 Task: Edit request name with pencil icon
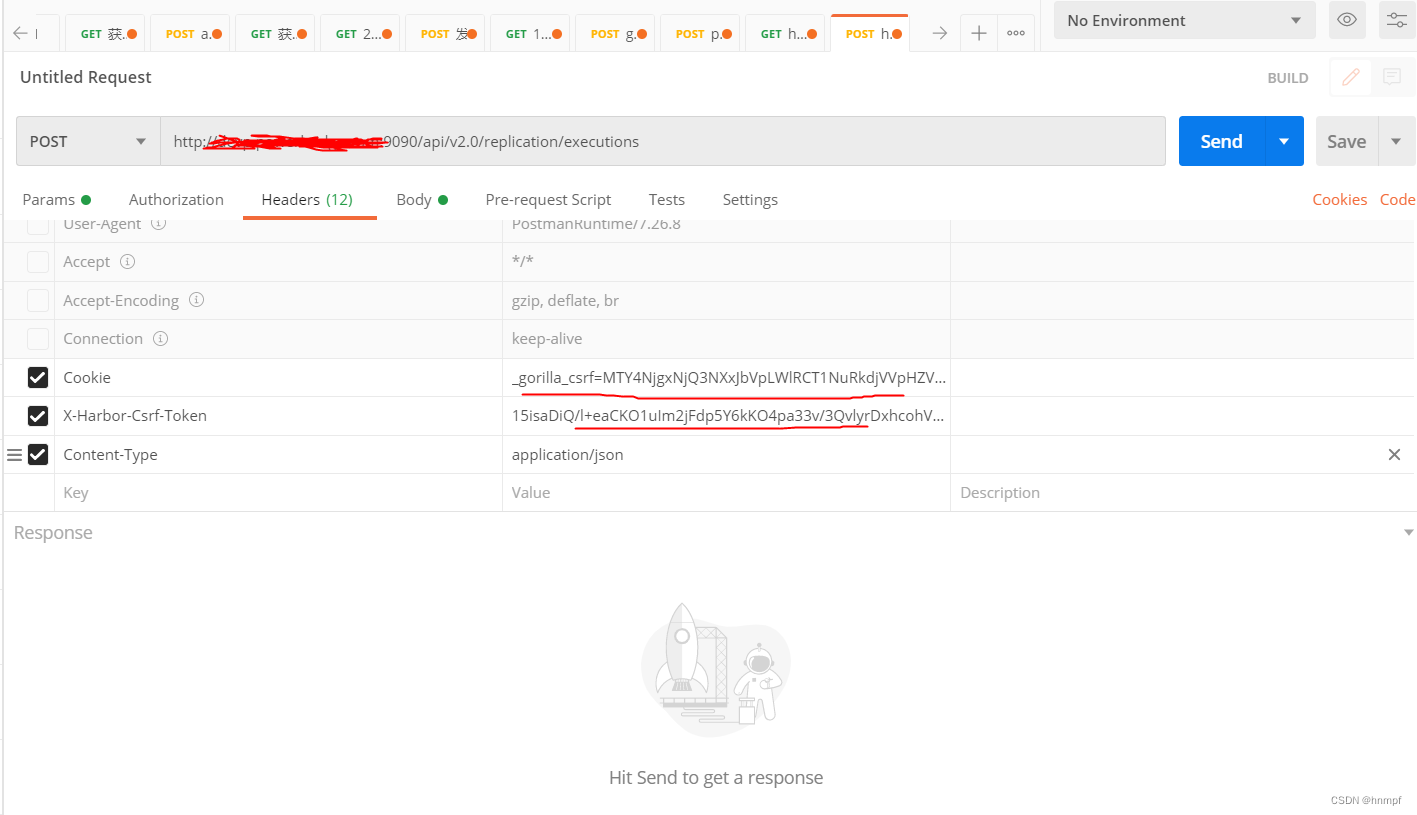(x=1352, y=77)
